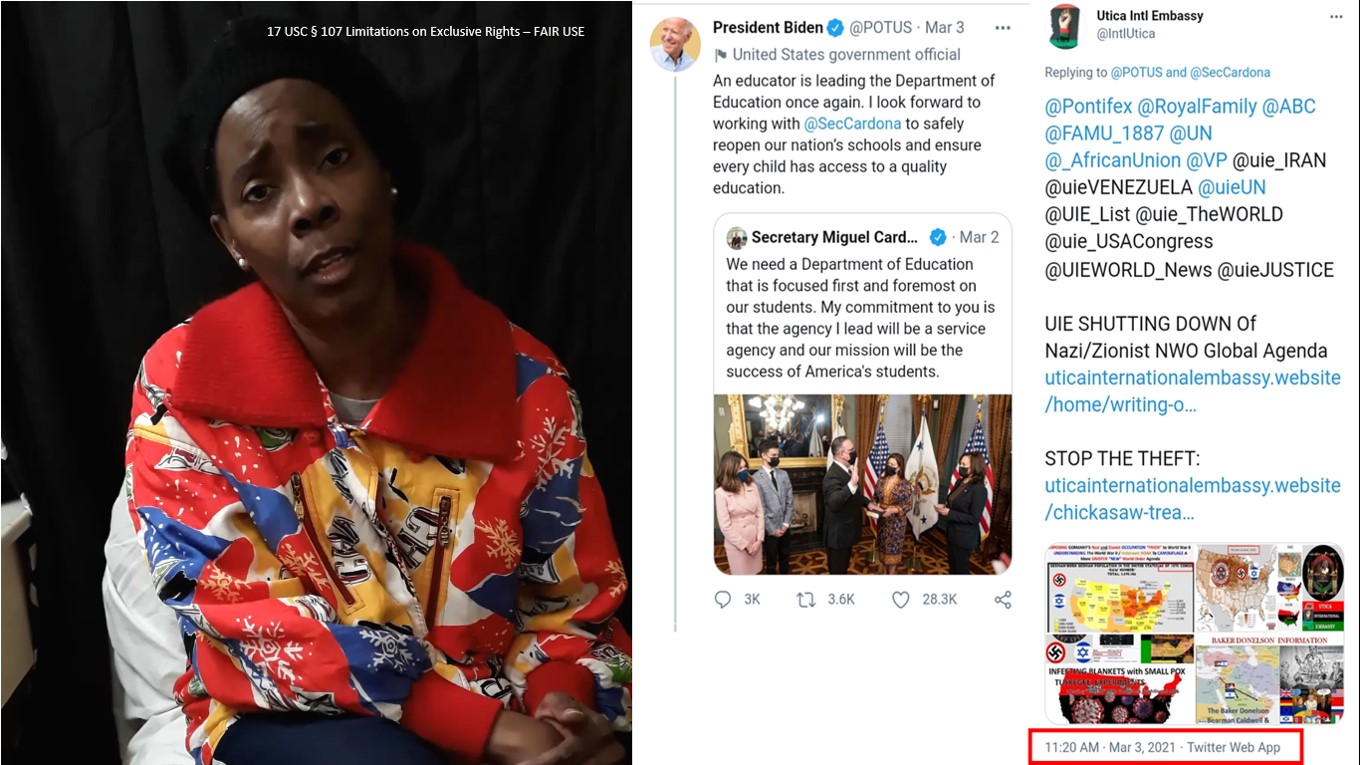Open the US map image in collage
The width and height of the screenshot is (1360, 765).
[1119, 588]
